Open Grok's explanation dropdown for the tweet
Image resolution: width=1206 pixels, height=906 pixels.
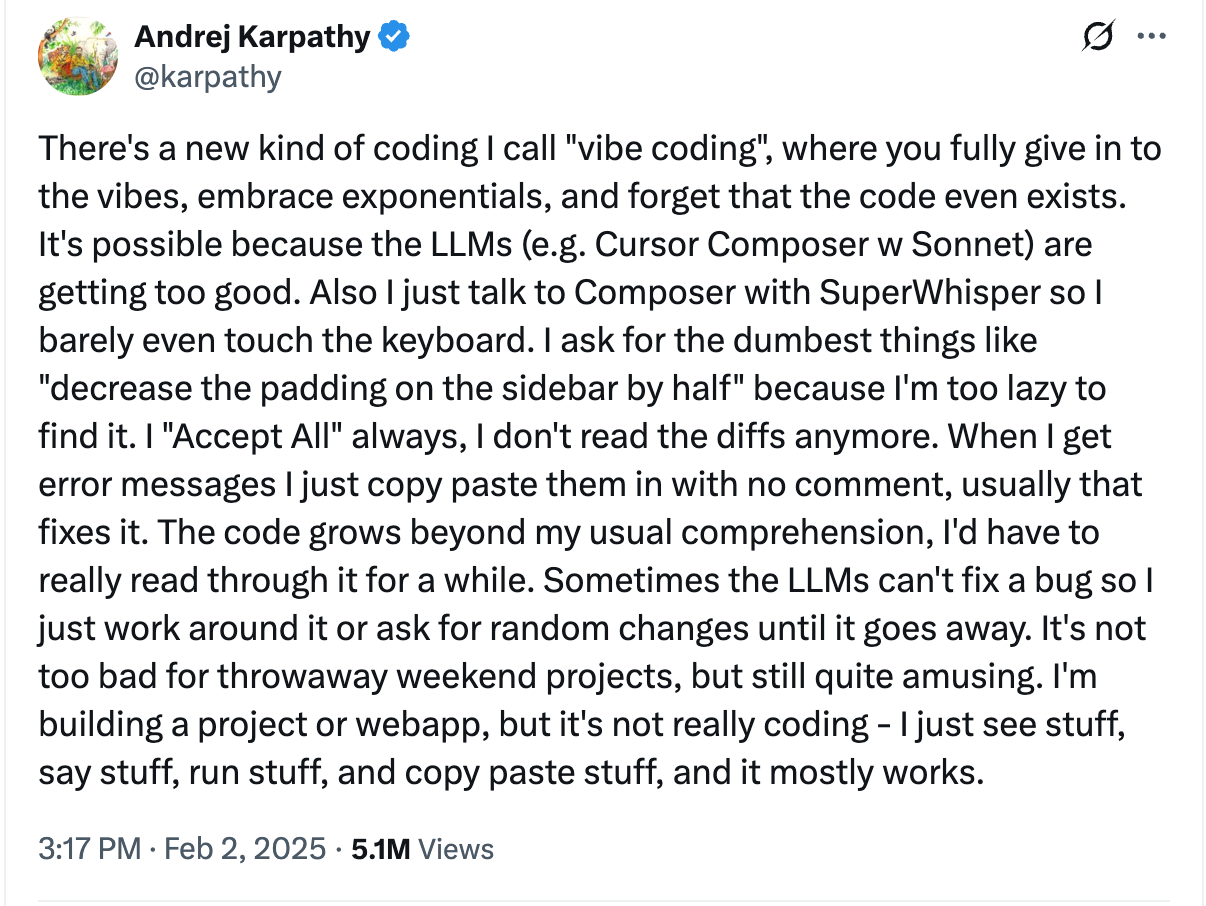pyautogui.click(x=1098, y=36)
